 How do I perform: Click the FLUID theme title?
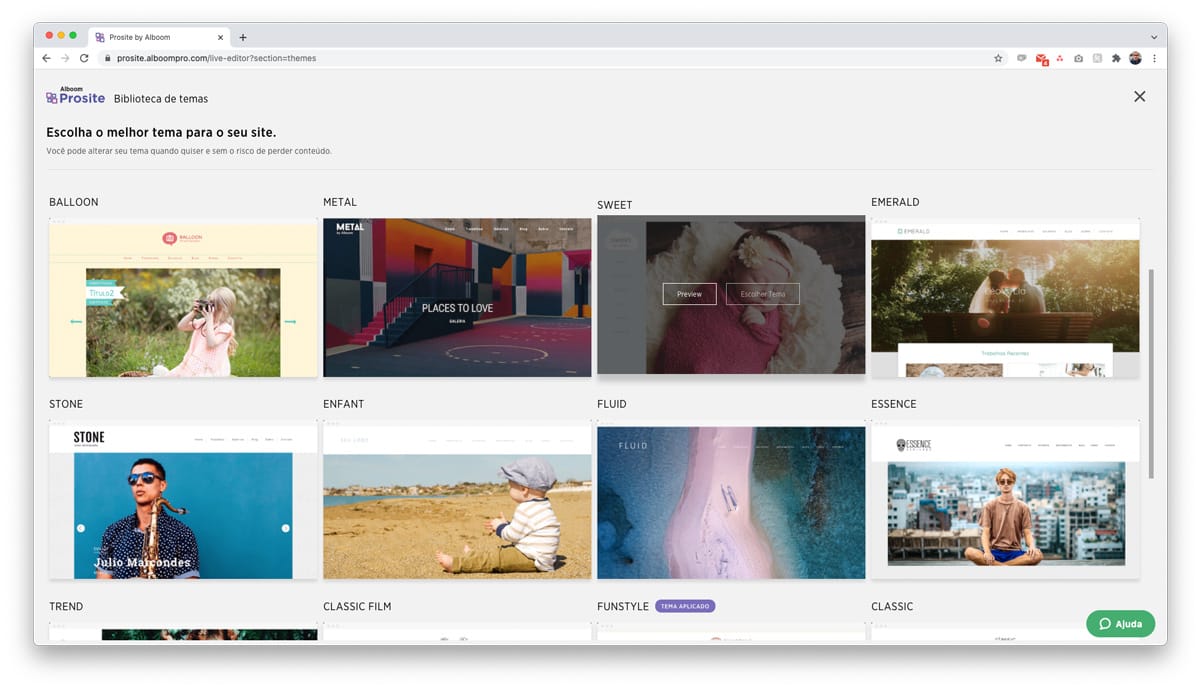pyautogui.click(x=612, y=404)
